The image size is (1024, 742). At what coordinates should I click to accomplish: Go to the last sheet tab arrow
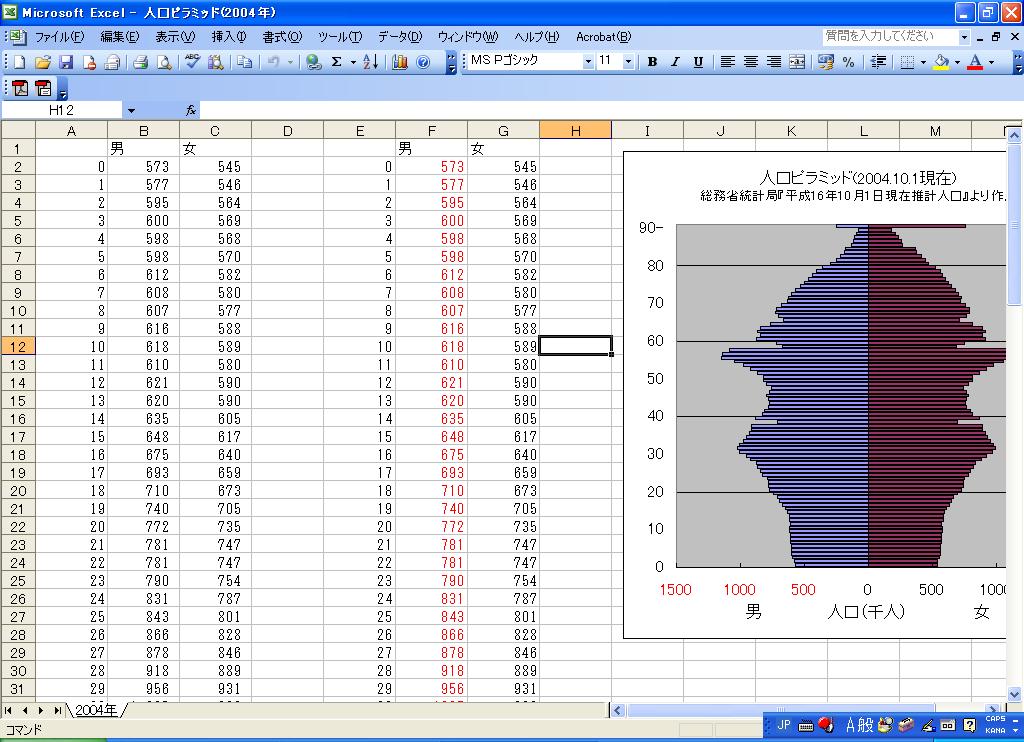pyautogui.click(x=58, y=710)
